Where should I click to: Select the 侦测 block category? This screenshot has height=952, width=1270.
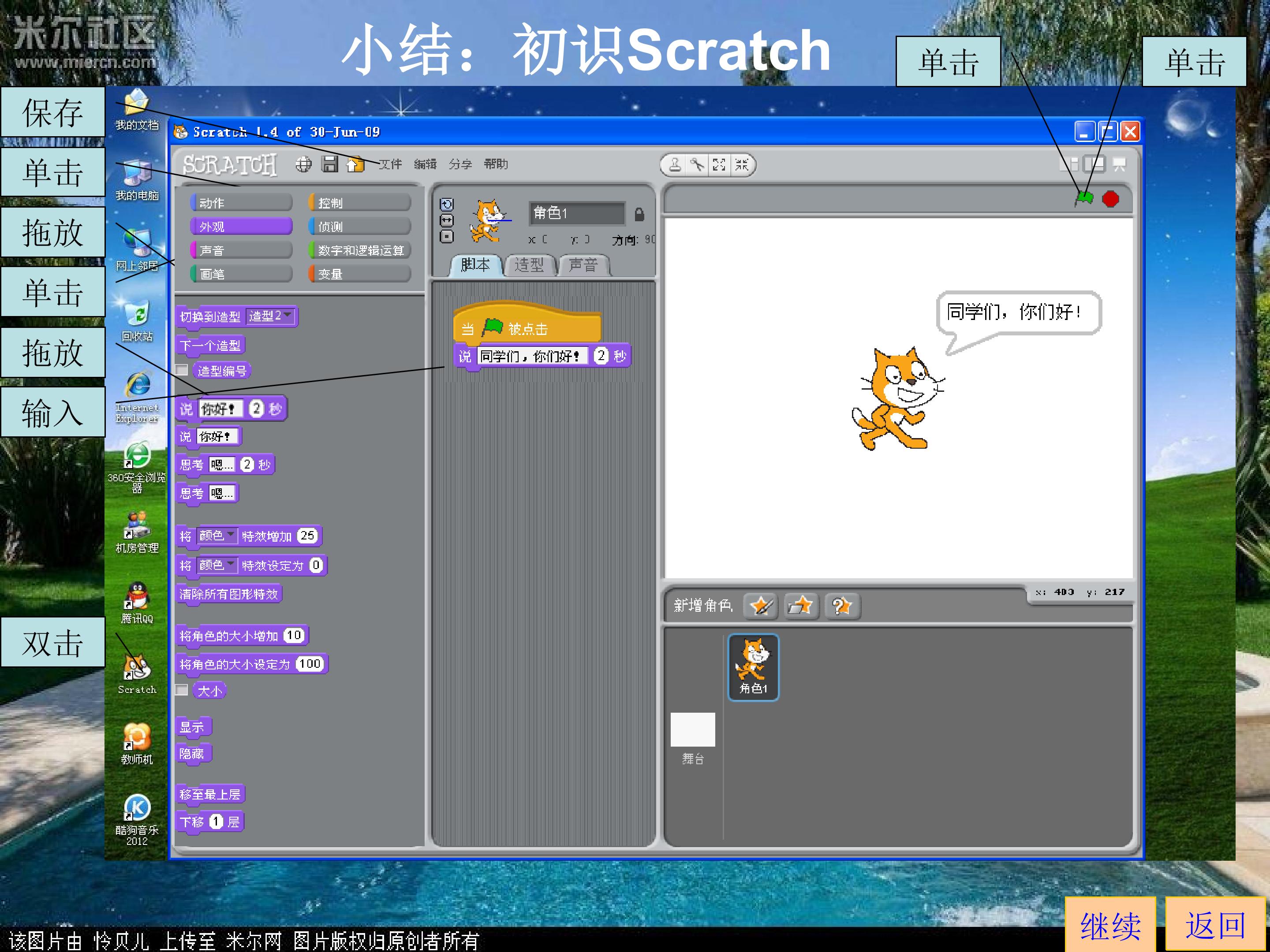pos(360,226)
